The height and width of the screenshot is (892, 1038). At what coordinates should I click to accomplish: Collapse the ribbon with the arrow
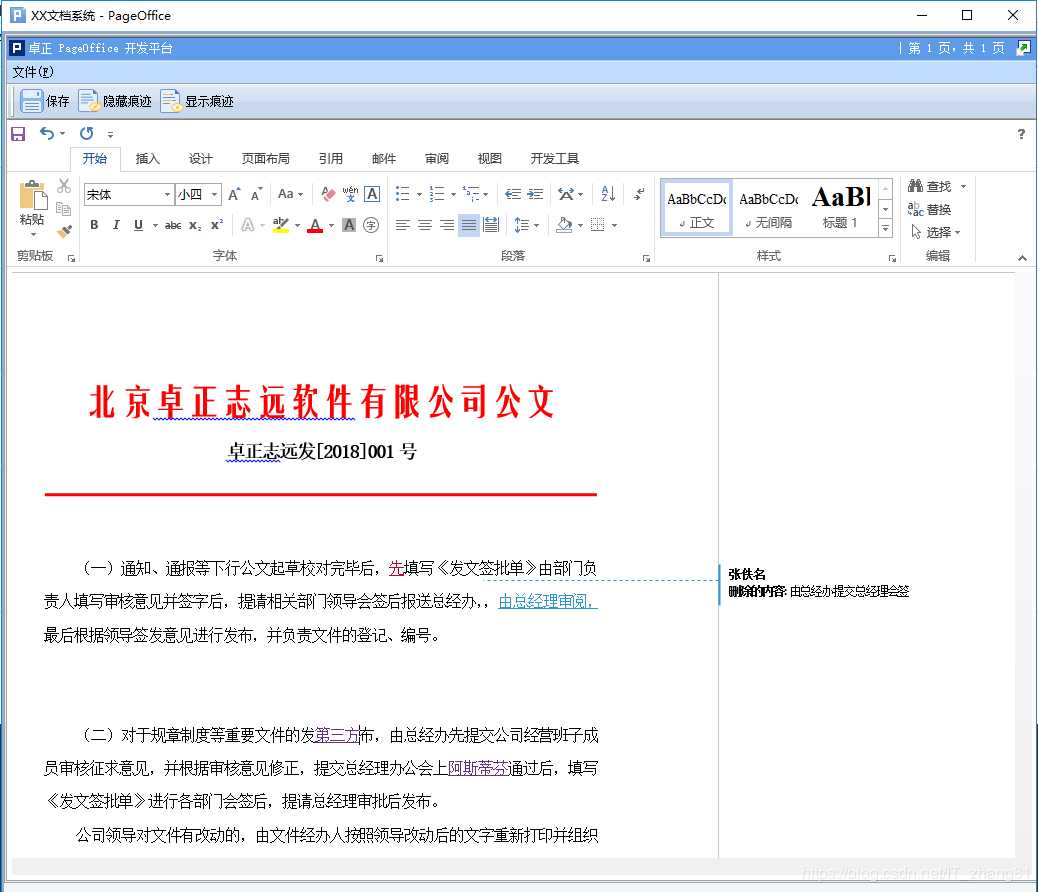1022,258
